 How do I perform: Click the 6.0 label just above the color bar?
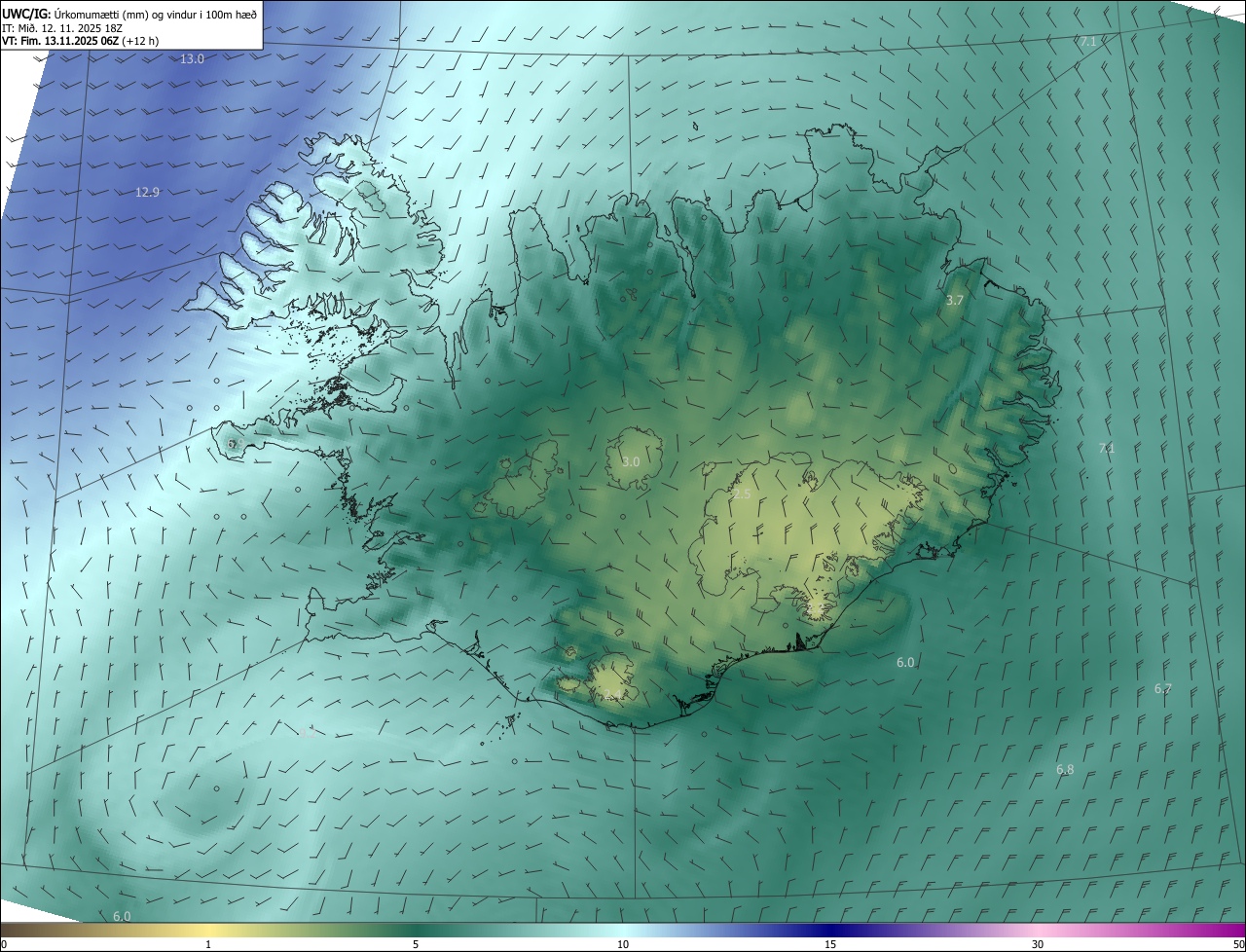tap(122, 917)
